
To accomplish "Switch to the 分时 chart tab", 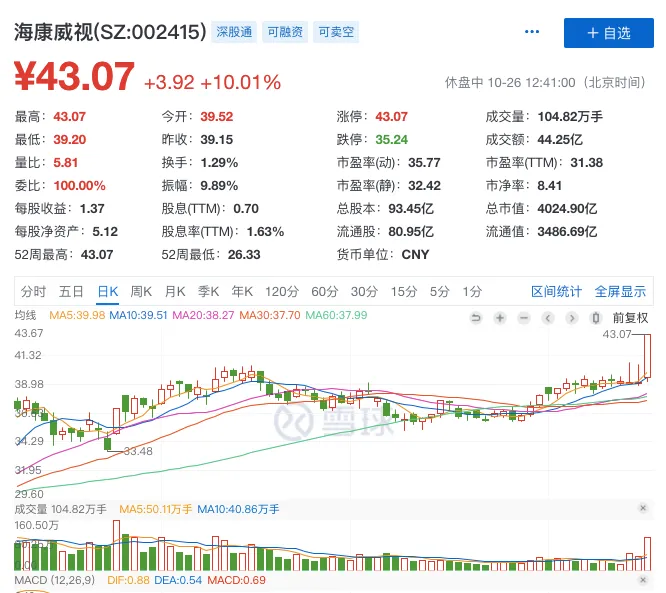I will coord(33,292).
